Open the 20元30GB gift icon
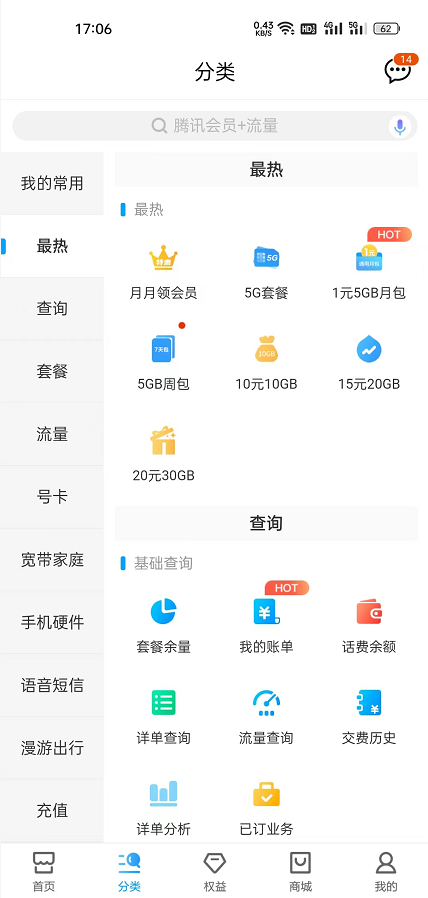Screen dimensions: 428x898 click(x=163, y=440)
